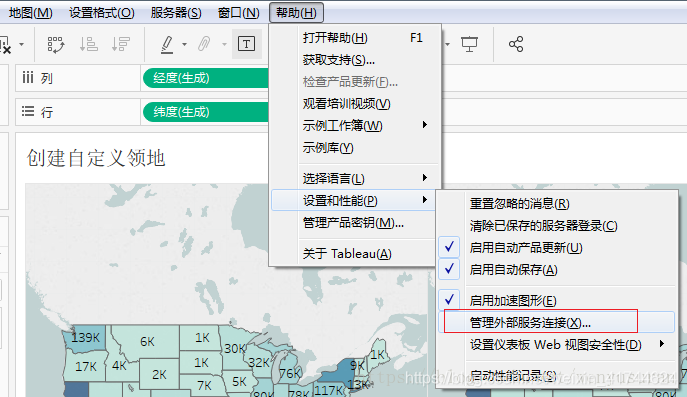Screen dimensions: 687x397
Task: Select map region labeled 17K
Action: pyautogui.click(x=85, y=366)
